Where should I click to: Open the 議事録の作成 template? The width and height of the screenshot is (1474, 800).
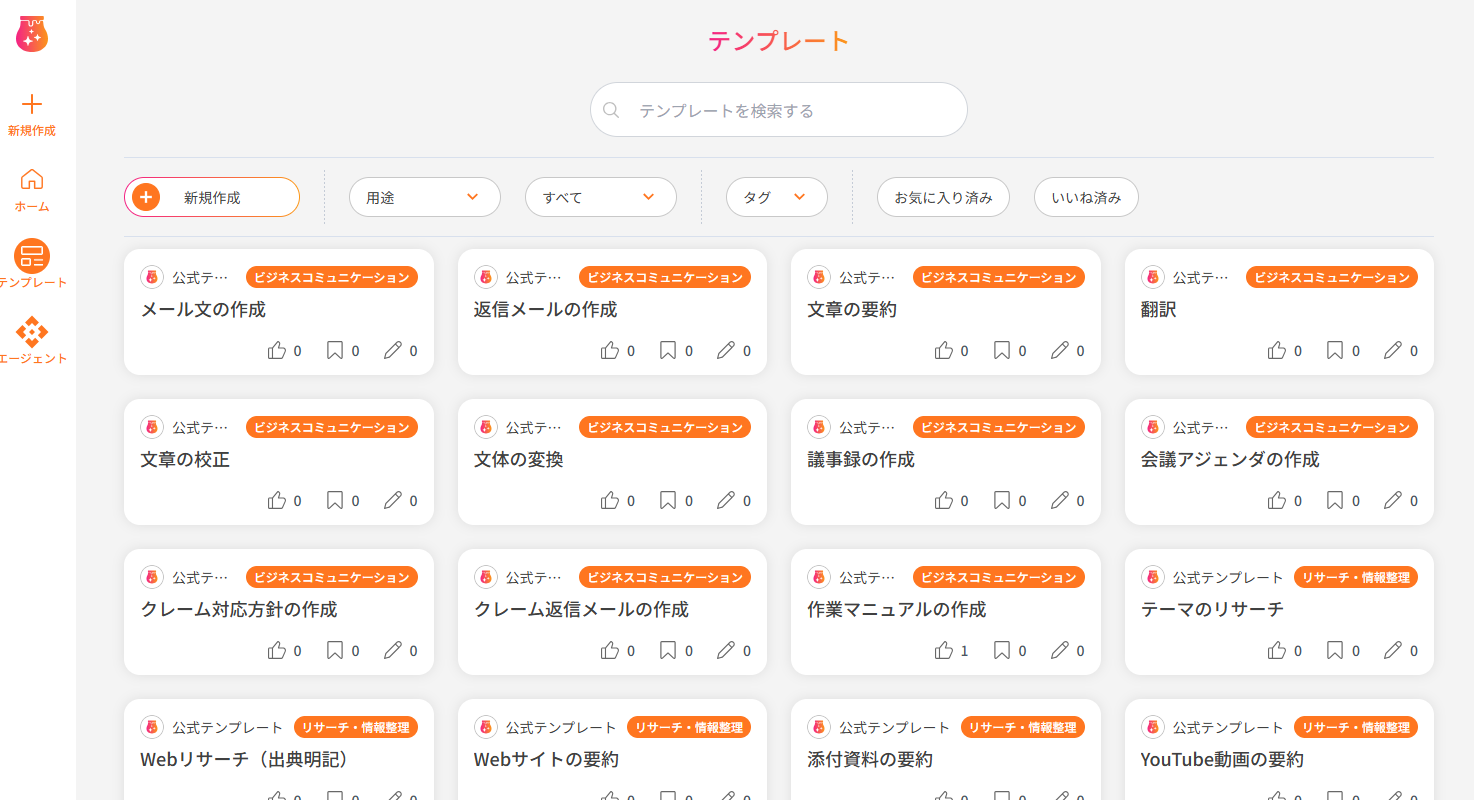(x=945, y=462)
